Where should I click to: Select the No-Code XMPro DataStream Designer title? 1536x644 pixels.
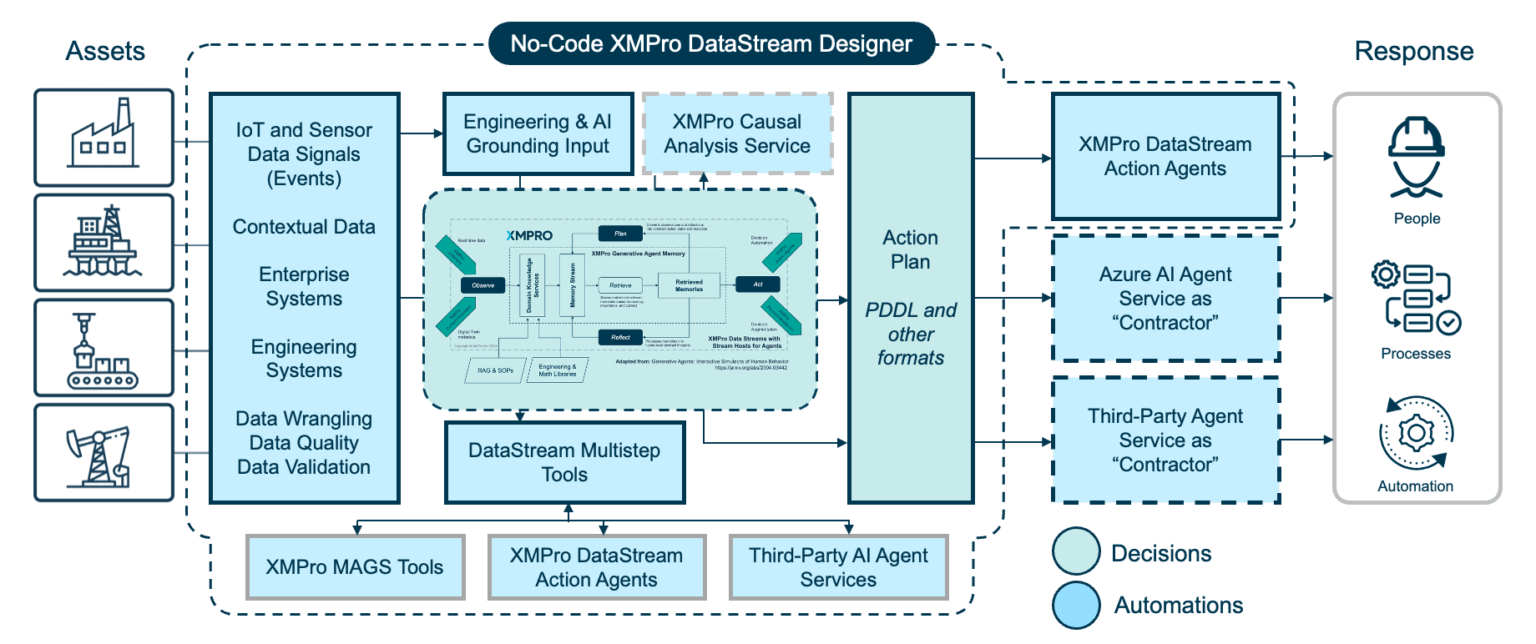point(711,44)
